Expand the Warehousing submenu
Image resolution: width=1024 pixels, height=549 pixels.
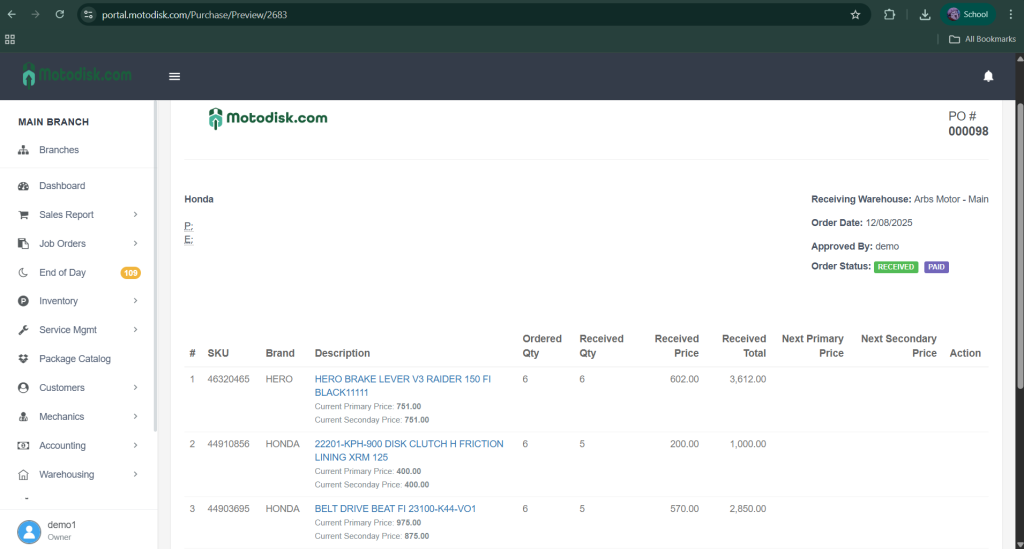coord(134,474)
